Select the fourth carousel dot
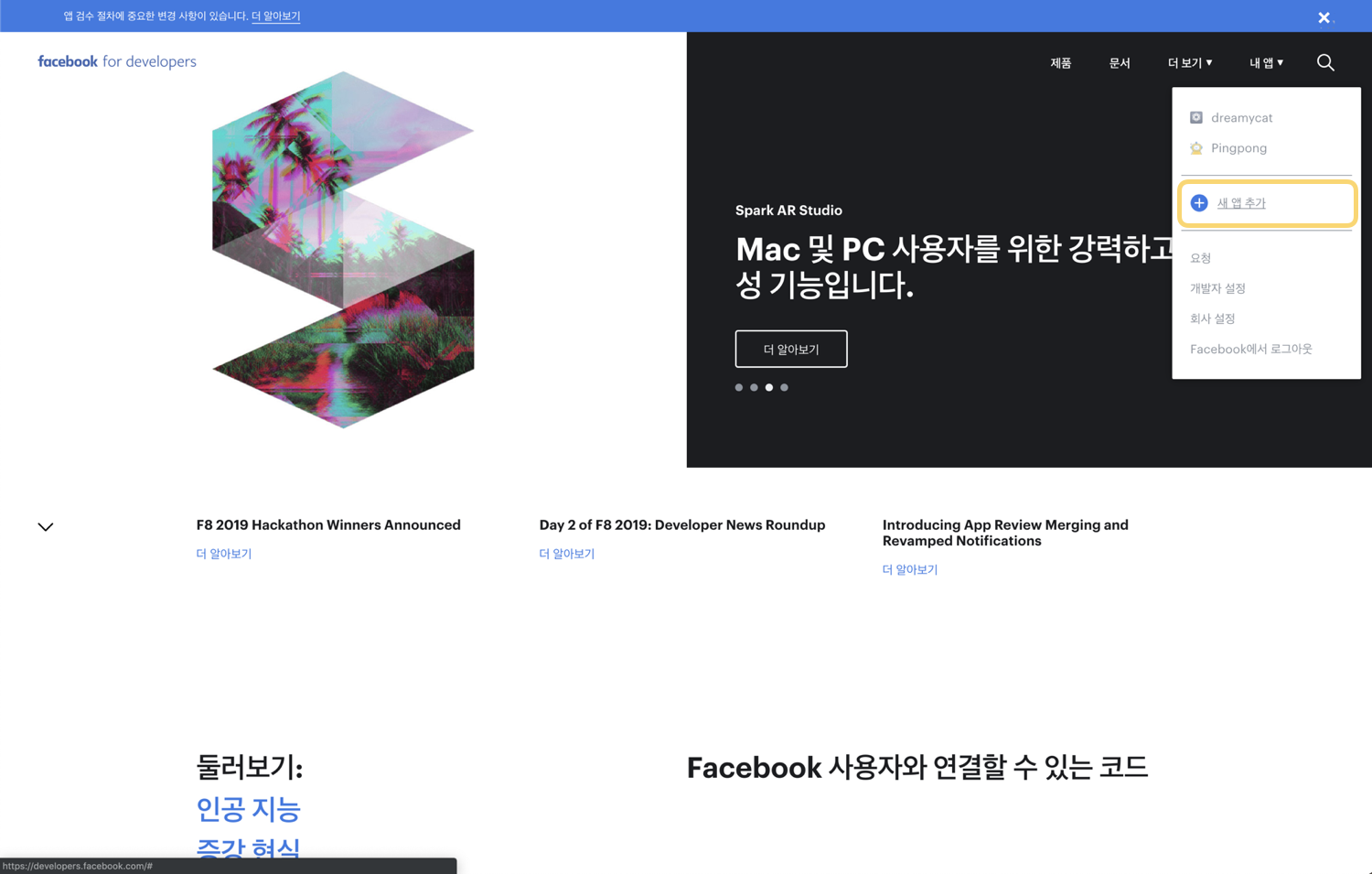The image size is (1372, 874). coord(784,387)
